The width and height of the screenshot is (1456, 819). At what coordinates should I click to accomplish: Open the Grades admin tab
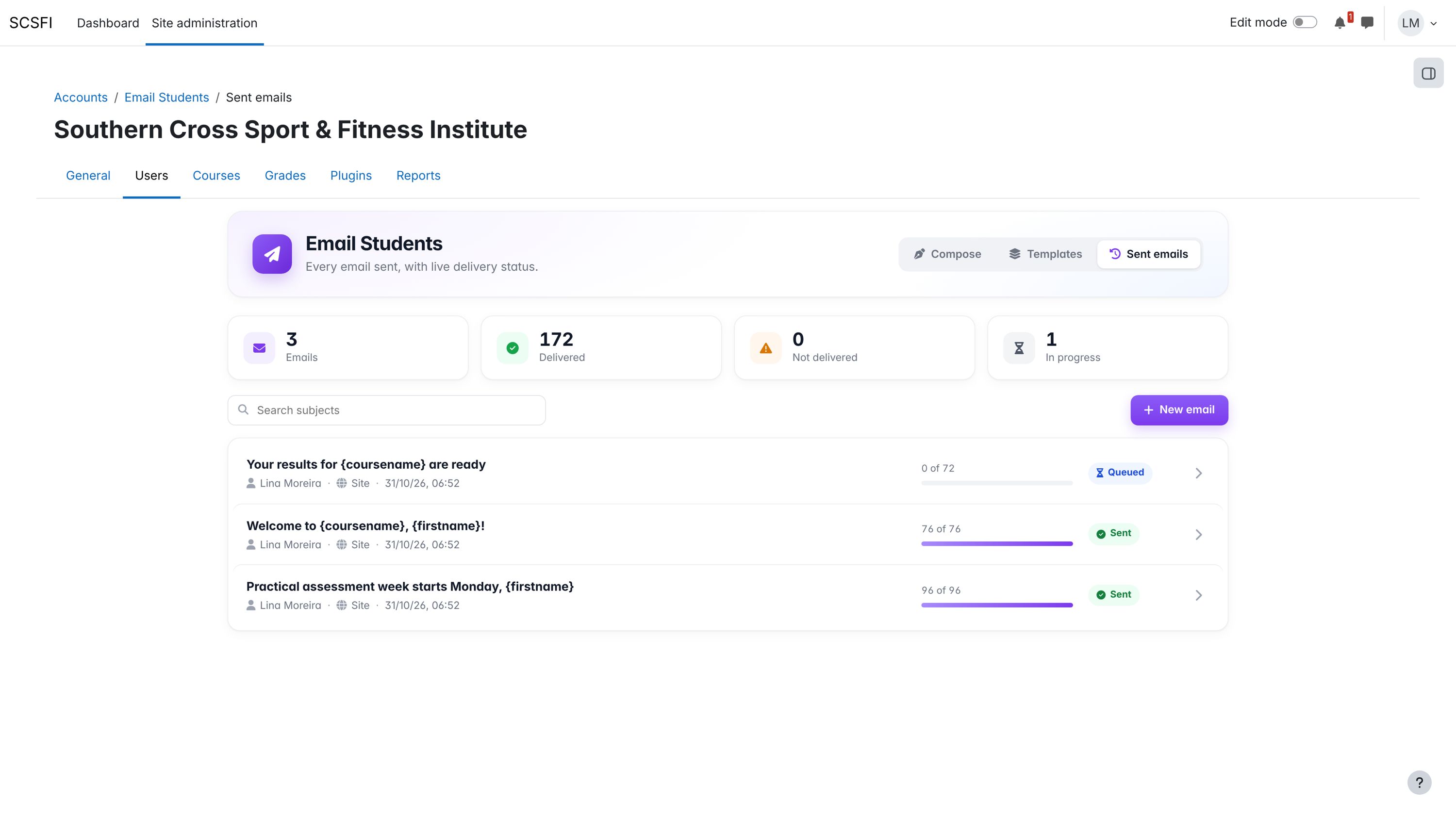tap(285, 176)
